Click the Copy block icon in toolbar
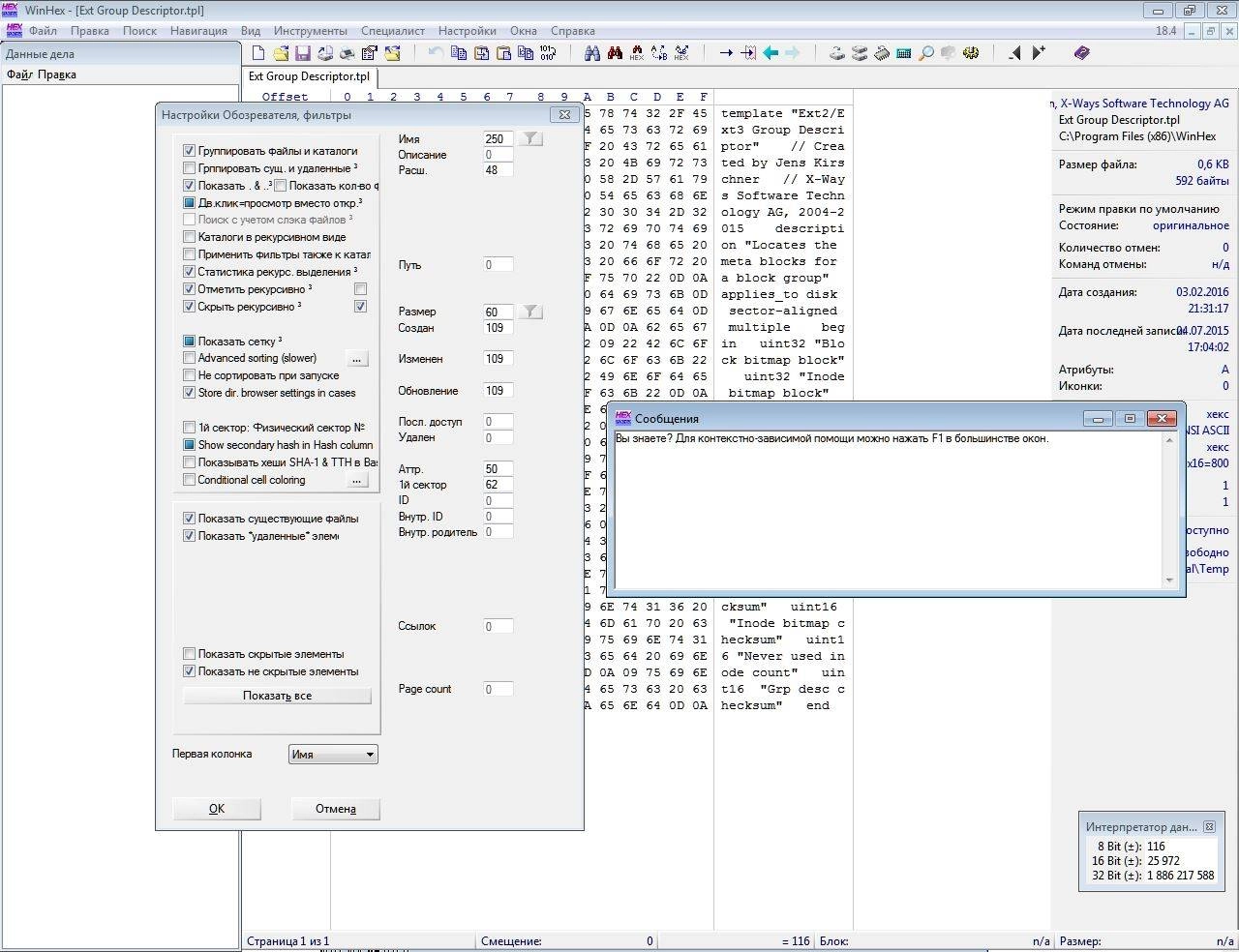 pyautogui.click(x=459, y=53)
